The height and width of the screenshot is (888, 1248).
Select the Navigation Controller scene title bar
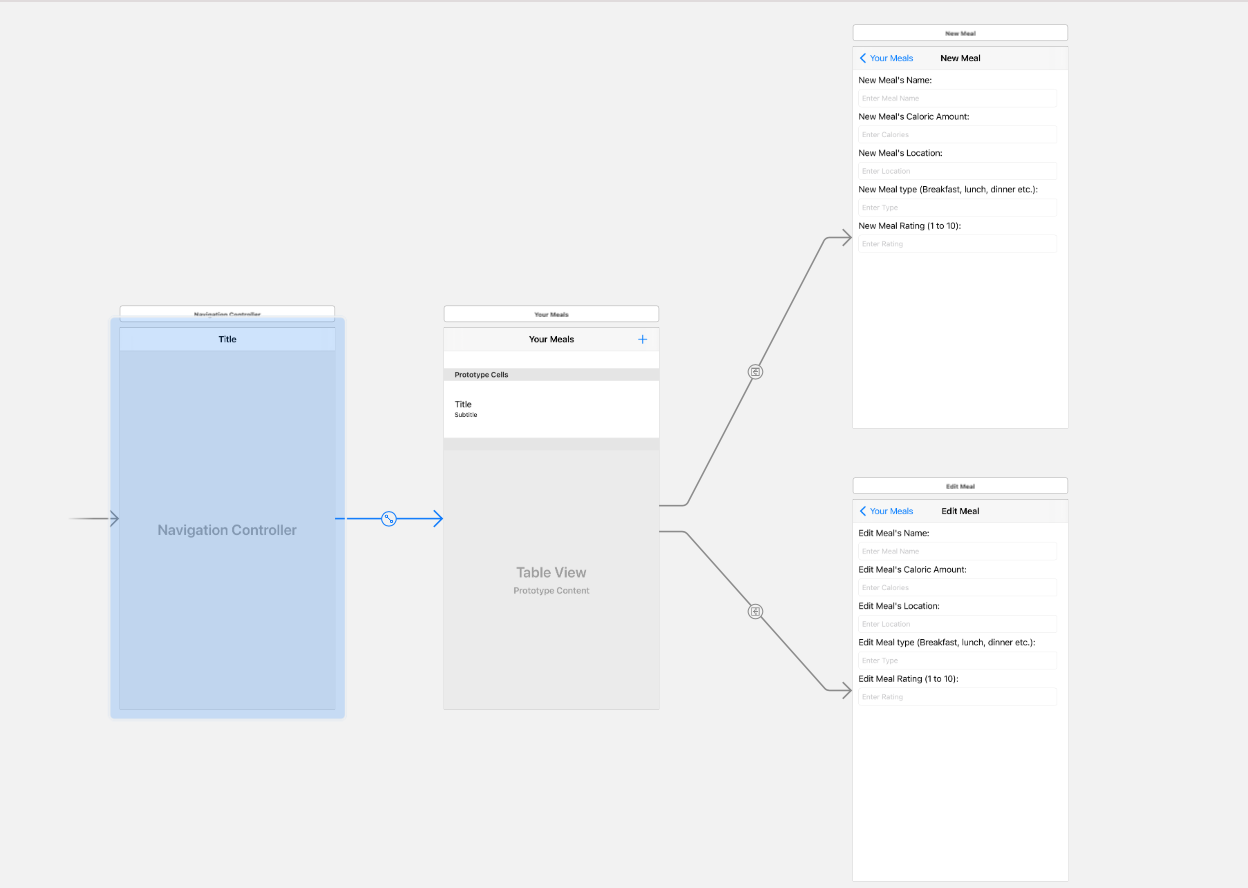(227, 313)
